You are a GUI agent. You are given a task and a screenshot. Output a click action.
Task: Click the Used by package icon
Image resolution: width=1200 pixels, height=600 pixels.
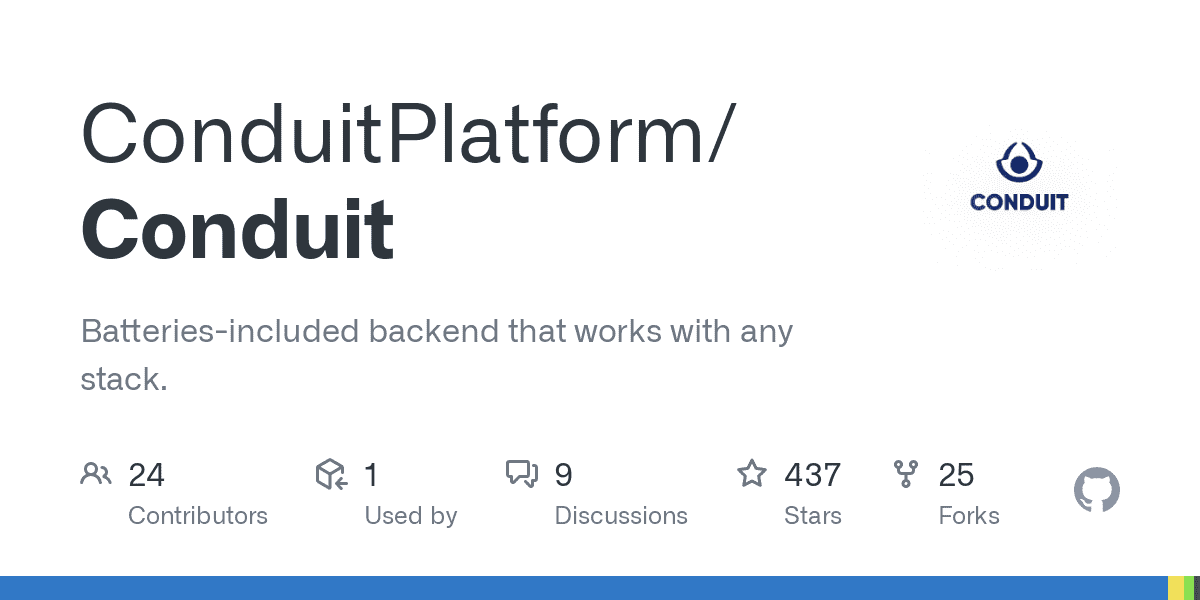331,474
